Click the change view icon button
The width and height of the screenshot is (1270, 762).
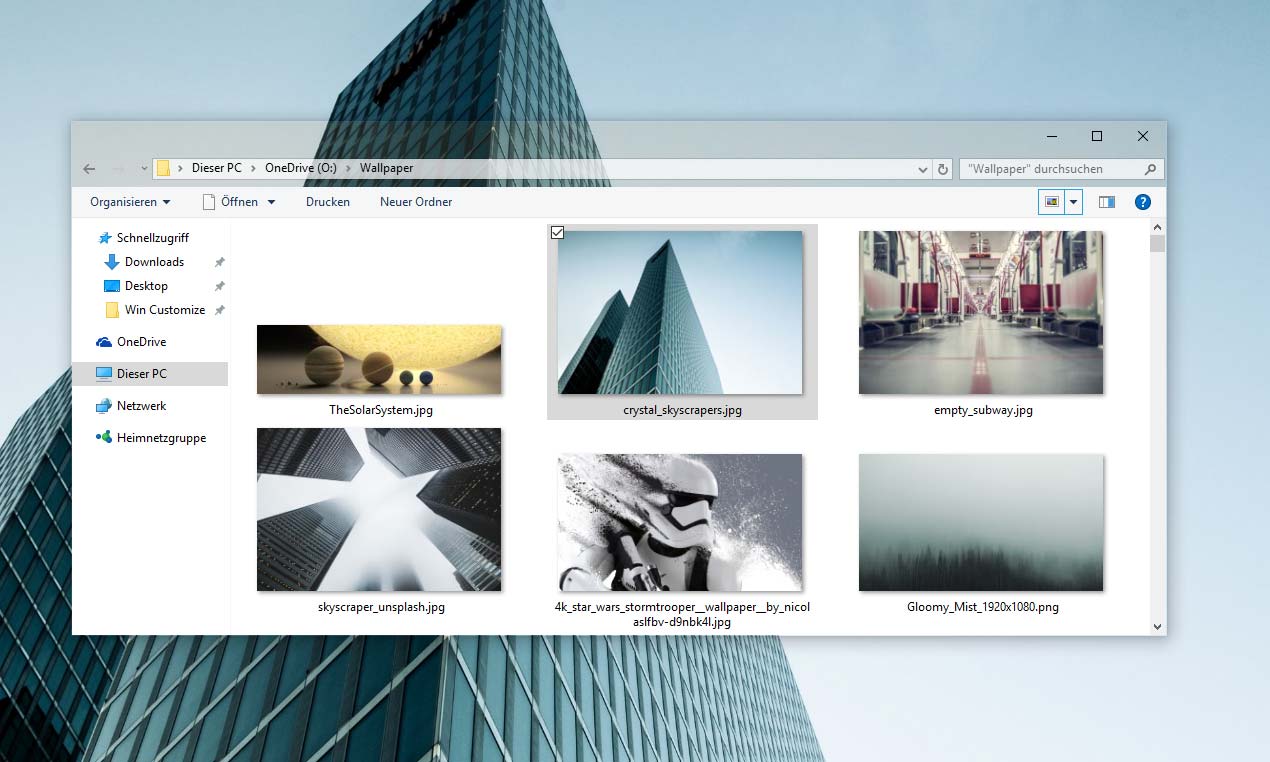(x=1051, y=202)
